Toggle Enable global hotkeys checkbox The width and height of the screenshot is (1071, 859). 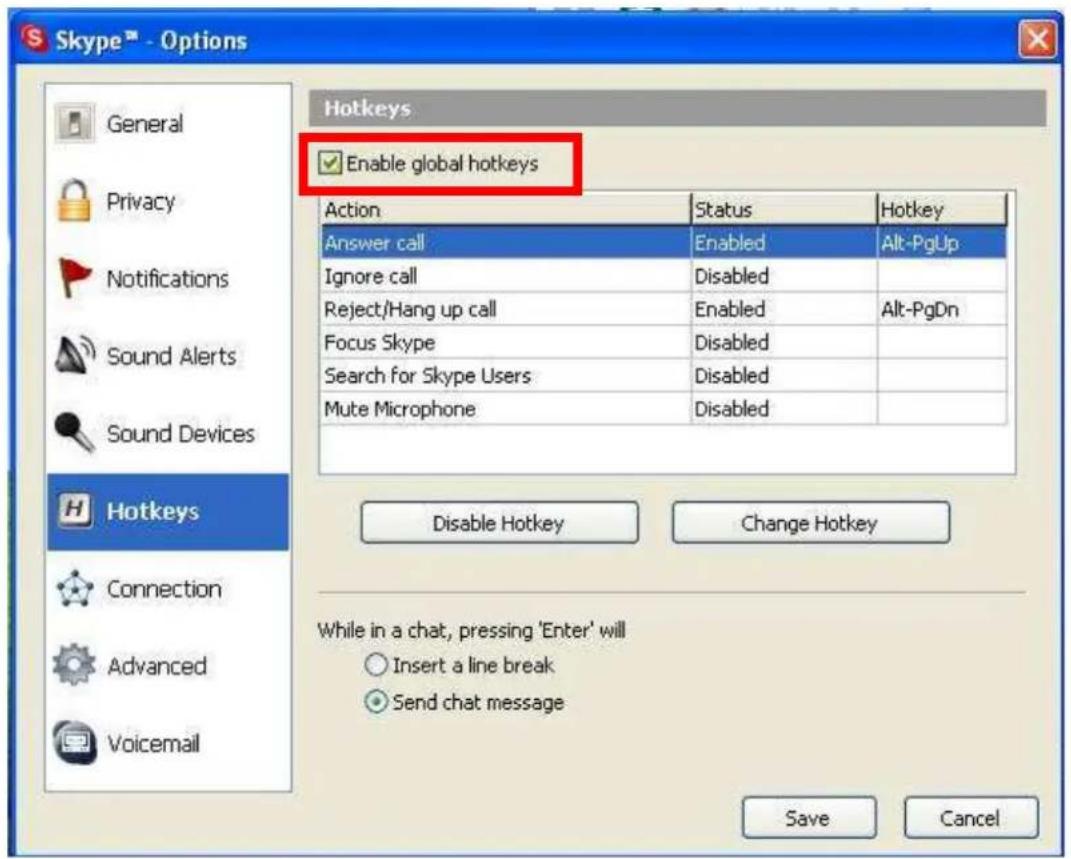330,163
